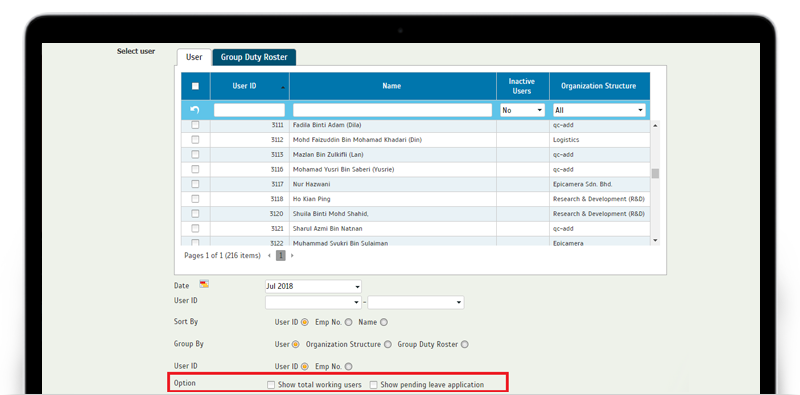Sort by User ID radio button
800x395 pixels.
tap(305, 322)
